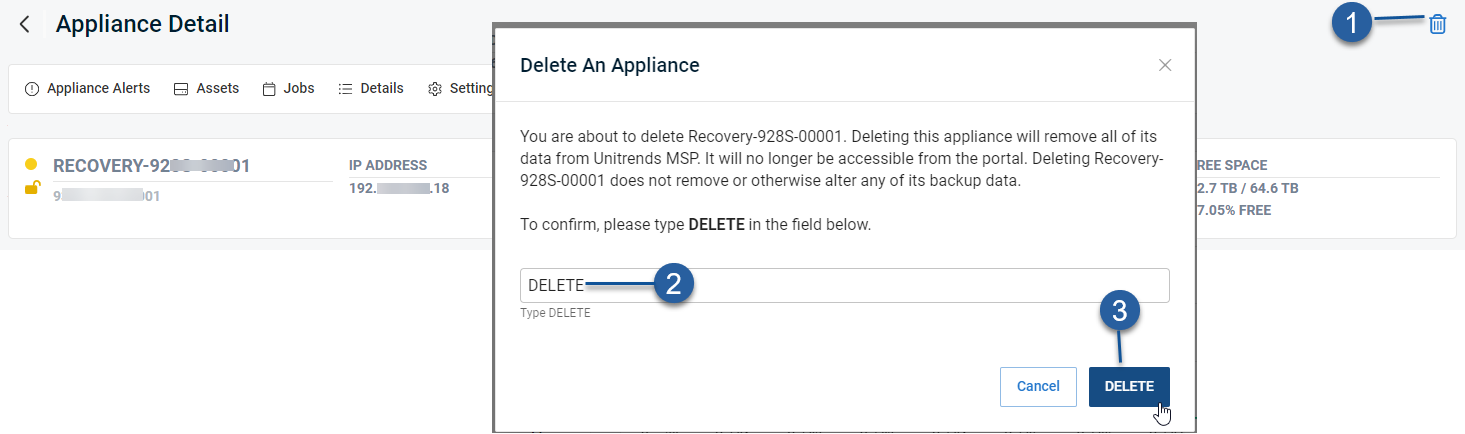
Task: Cancel the appliance deletion
Action: point(1038,386)
